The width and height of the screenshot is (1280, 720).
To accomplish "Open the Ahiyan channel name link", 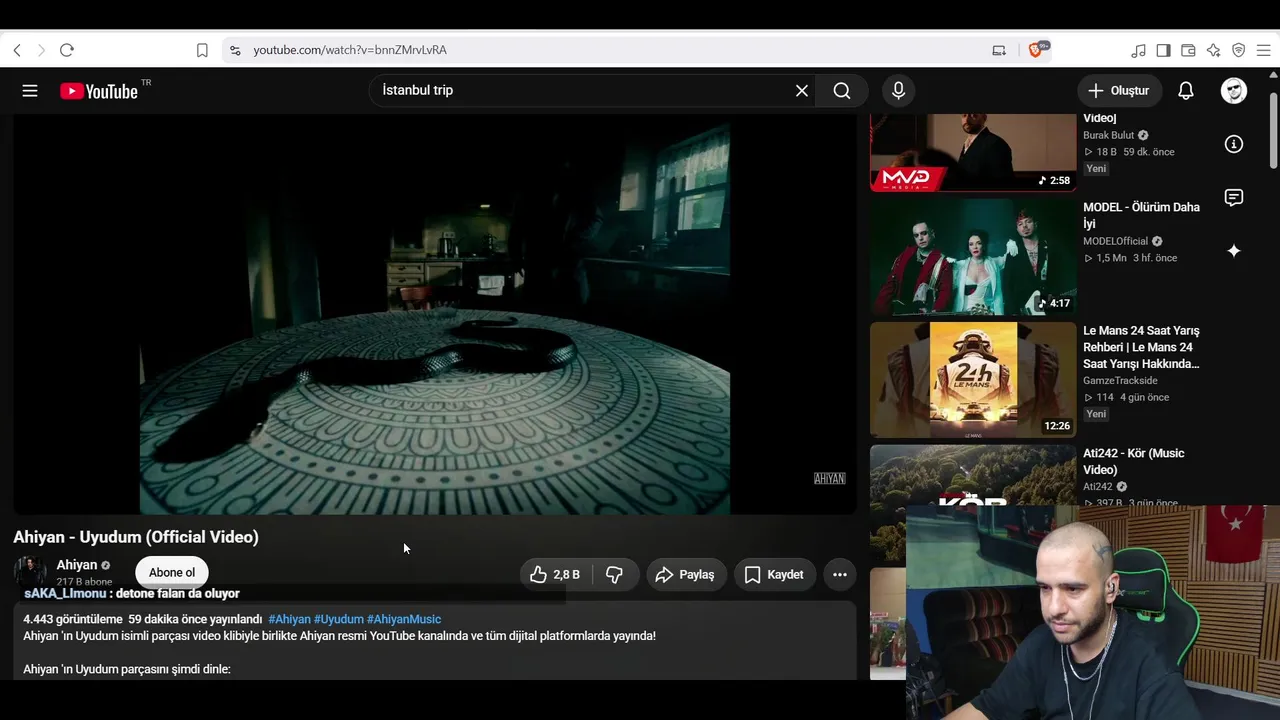I will (77, 565).
